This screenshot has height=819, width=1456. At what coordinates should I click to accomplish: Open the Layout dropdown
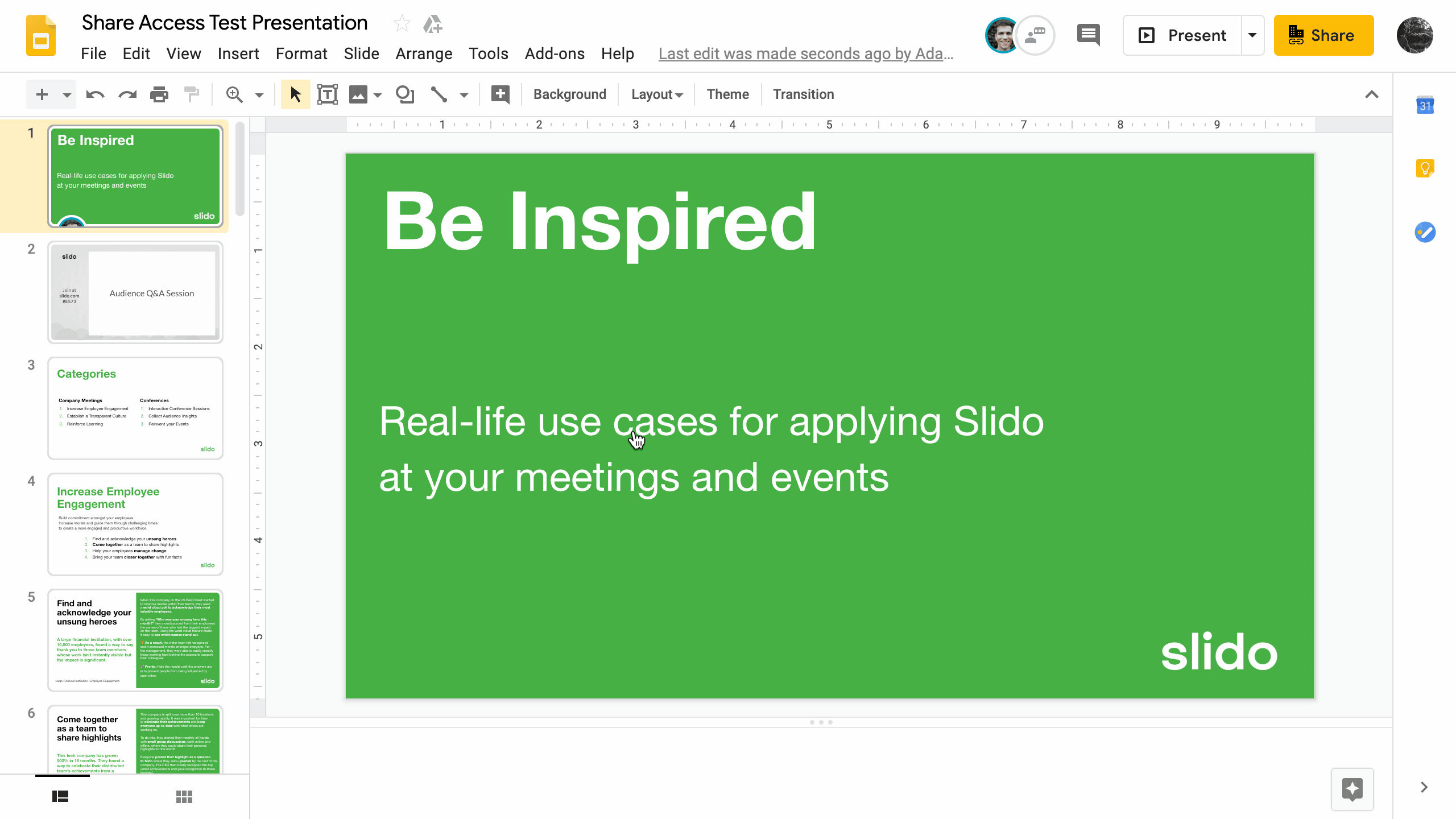pyautogui.click(x=657, y=94)
